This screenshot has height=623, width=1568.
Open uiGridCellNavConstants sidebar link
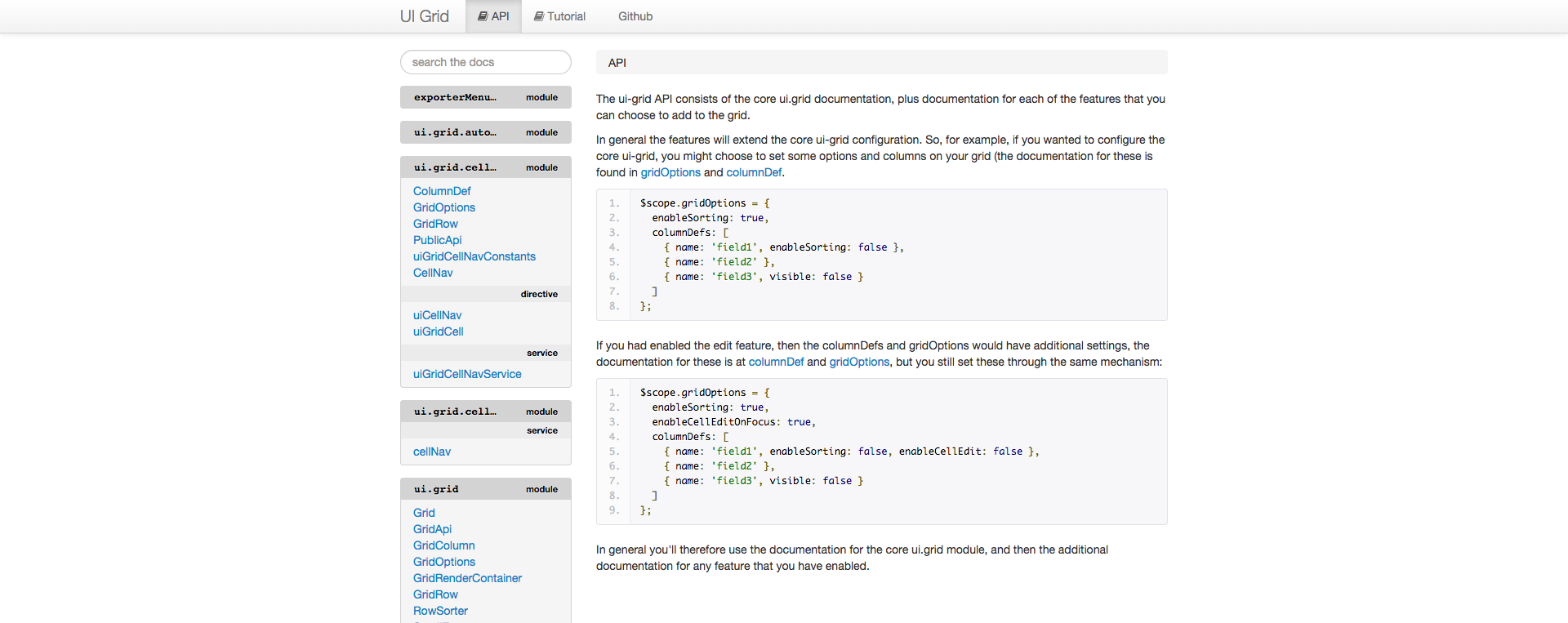click(474, 256)
